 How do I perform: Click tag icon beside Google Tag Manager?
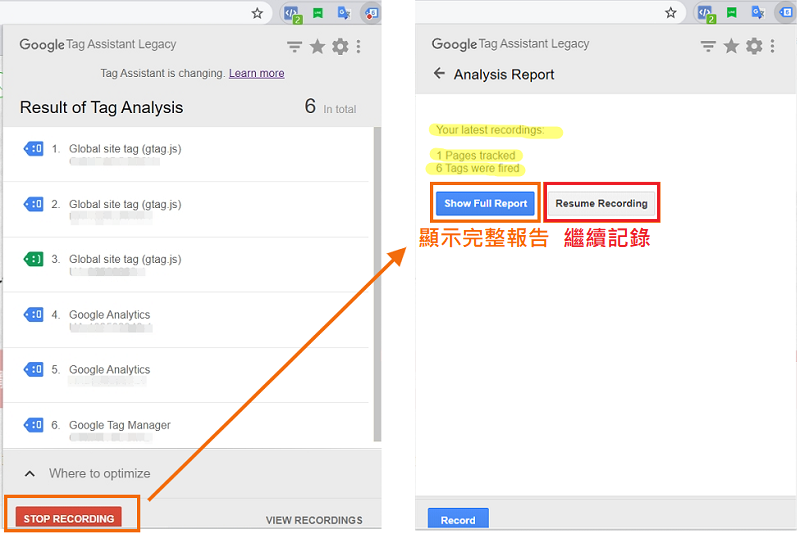(34, 425)
